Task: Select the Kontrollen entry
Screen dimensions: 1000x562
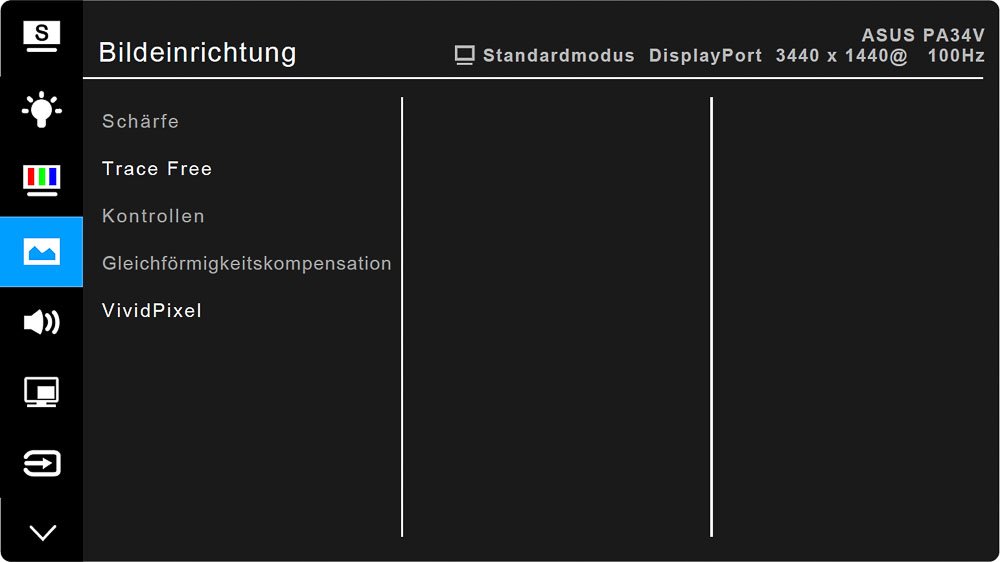Action: pyautogui.click(x=153, y=216)
